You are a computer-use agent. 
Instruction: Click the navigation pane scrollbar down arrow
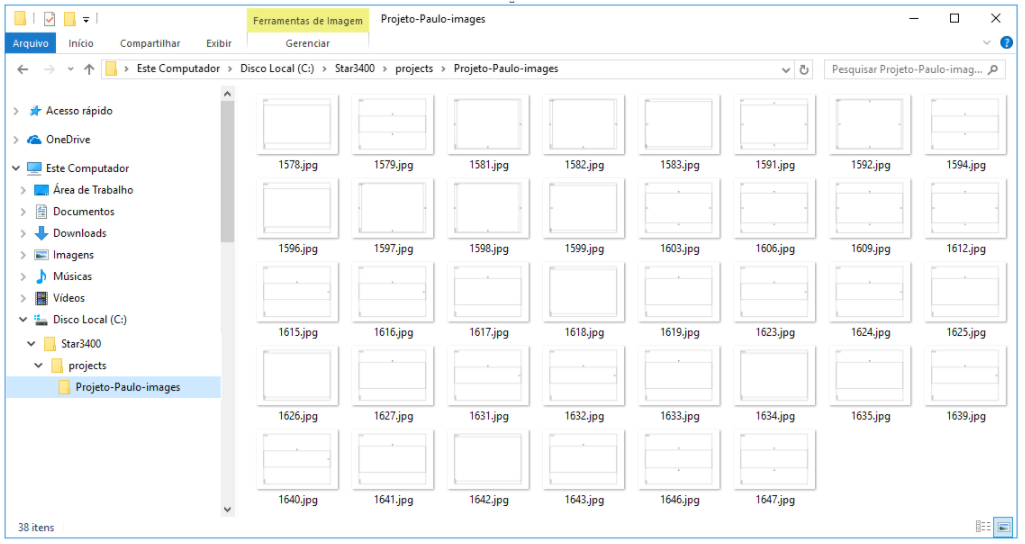[x=227, y=509]
